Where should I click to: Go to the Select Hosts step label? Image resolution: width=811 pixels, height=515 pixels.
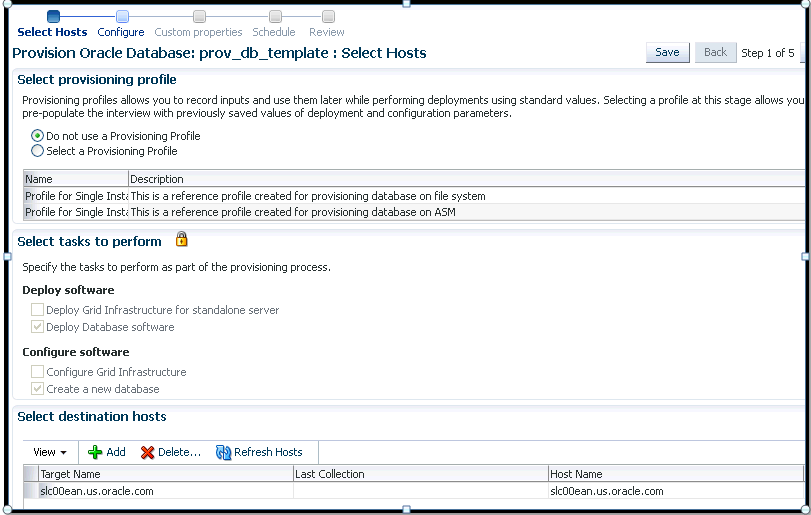(52, 32)
